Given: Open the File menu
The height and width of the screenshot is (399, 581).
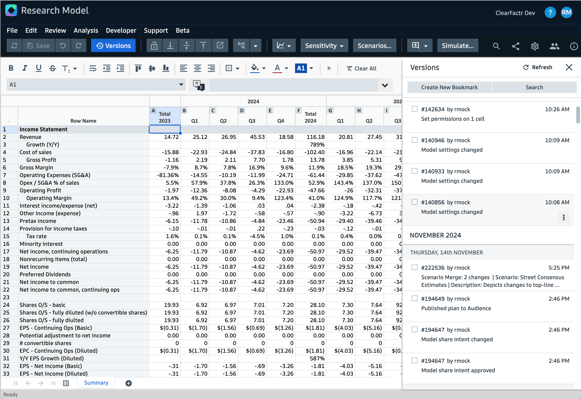Looking at the screenshot, I should (x=12, y=30).
